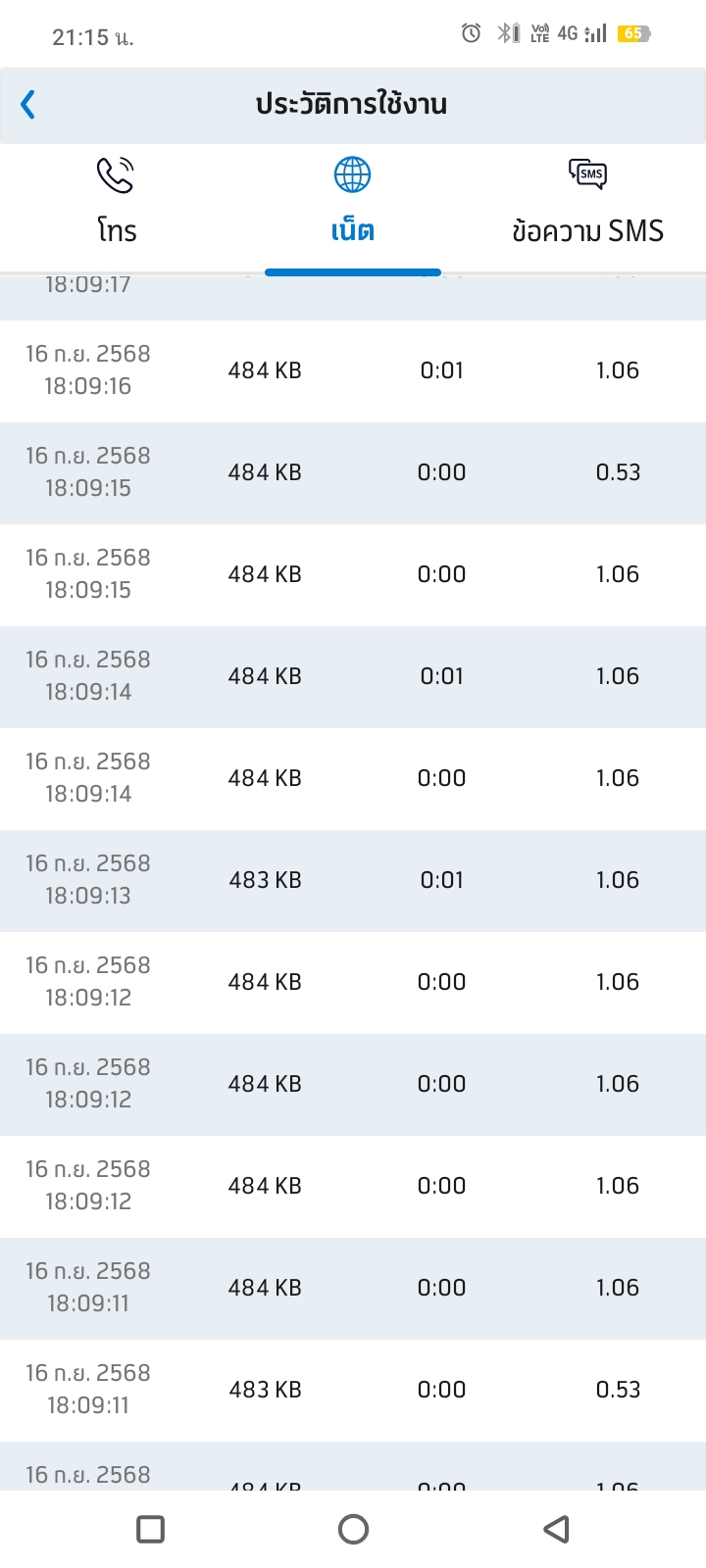Tap the globe internet icon
This screenshot has width=706, height=1568.
point(352,174)
